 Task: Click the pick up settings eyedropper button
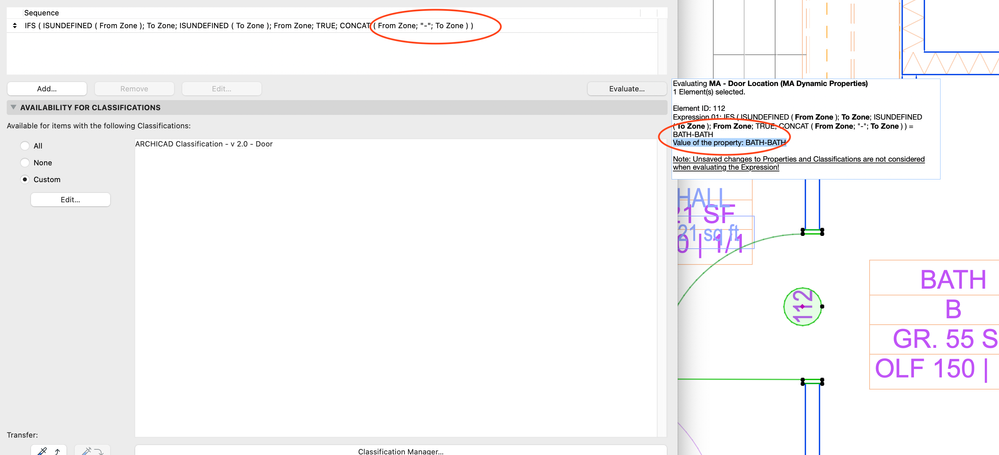(x=49, y=450)
